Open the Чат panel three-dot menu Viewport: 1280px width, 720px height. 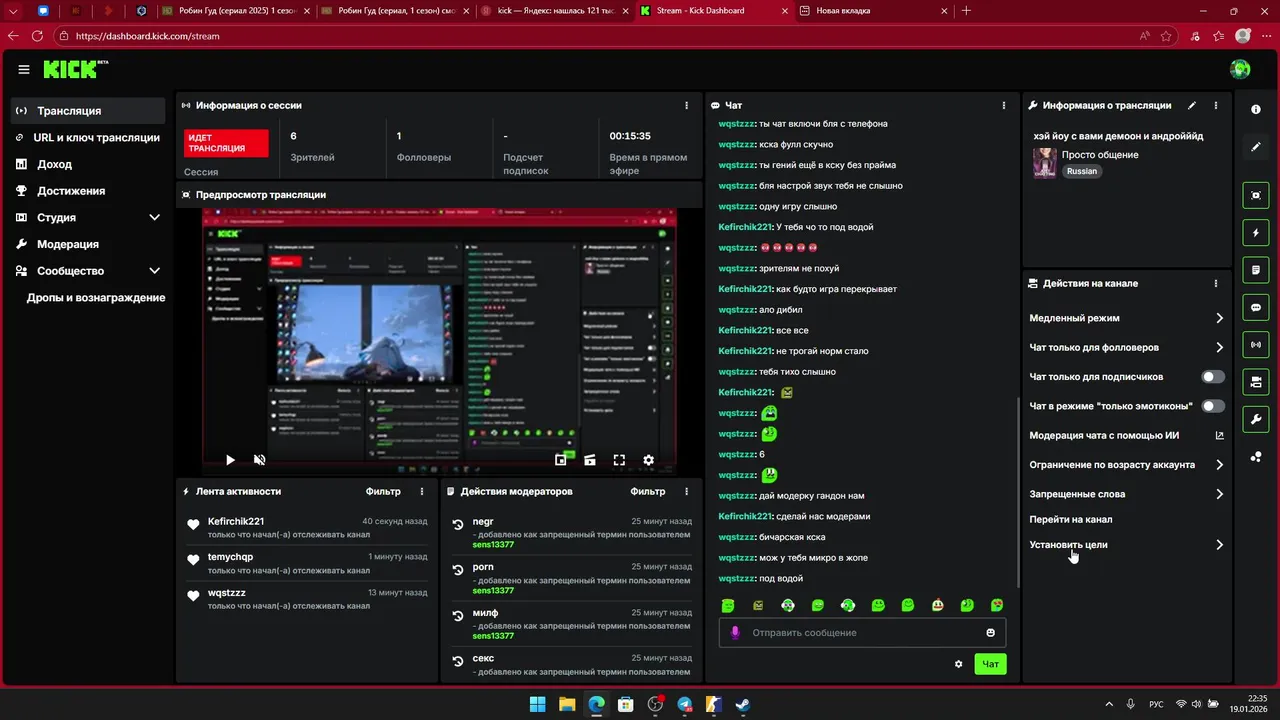(x=1004, y=105)
